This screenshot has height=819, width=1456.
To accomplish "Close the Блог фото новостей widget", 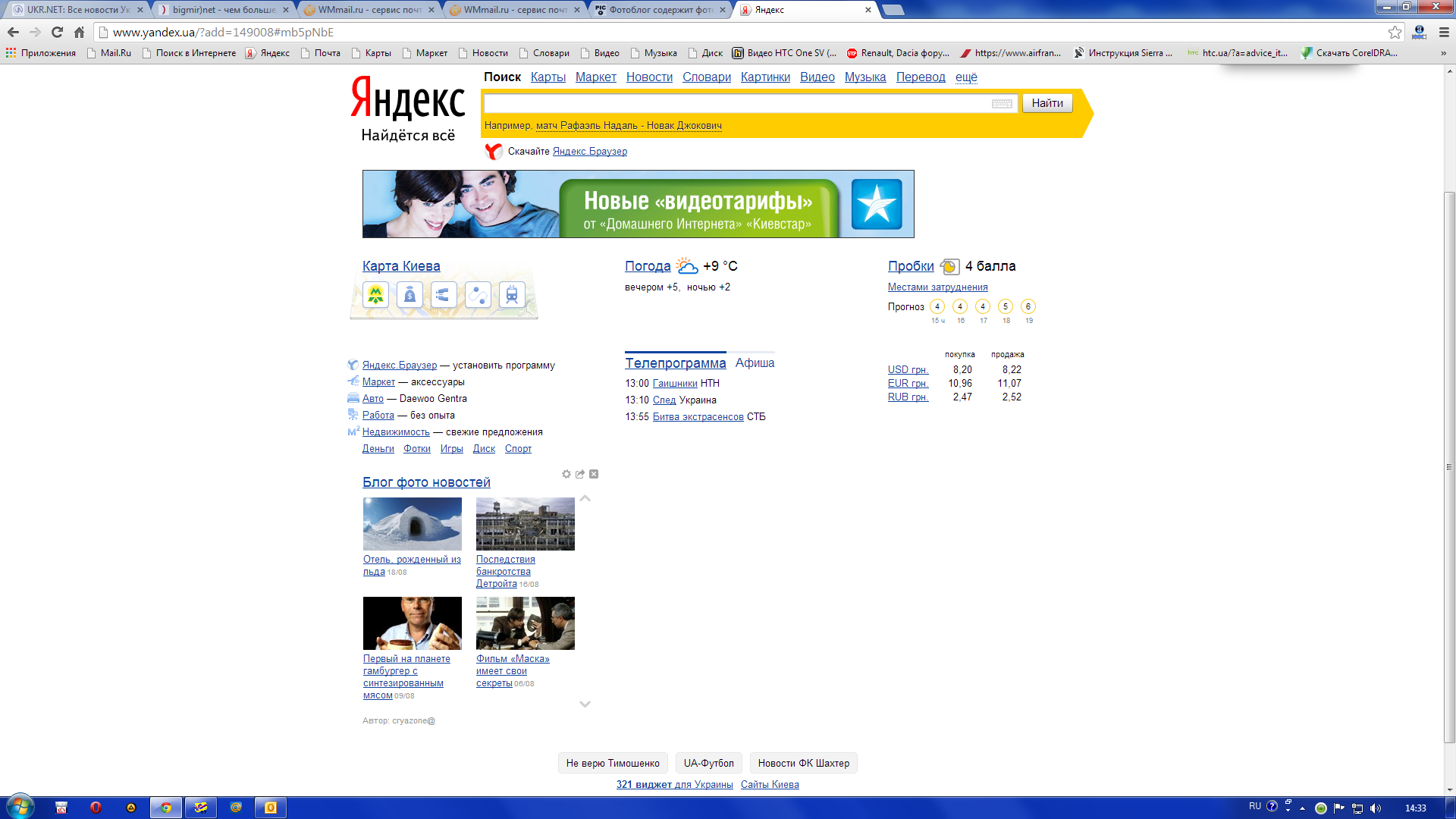I will (x=594, y=474).
